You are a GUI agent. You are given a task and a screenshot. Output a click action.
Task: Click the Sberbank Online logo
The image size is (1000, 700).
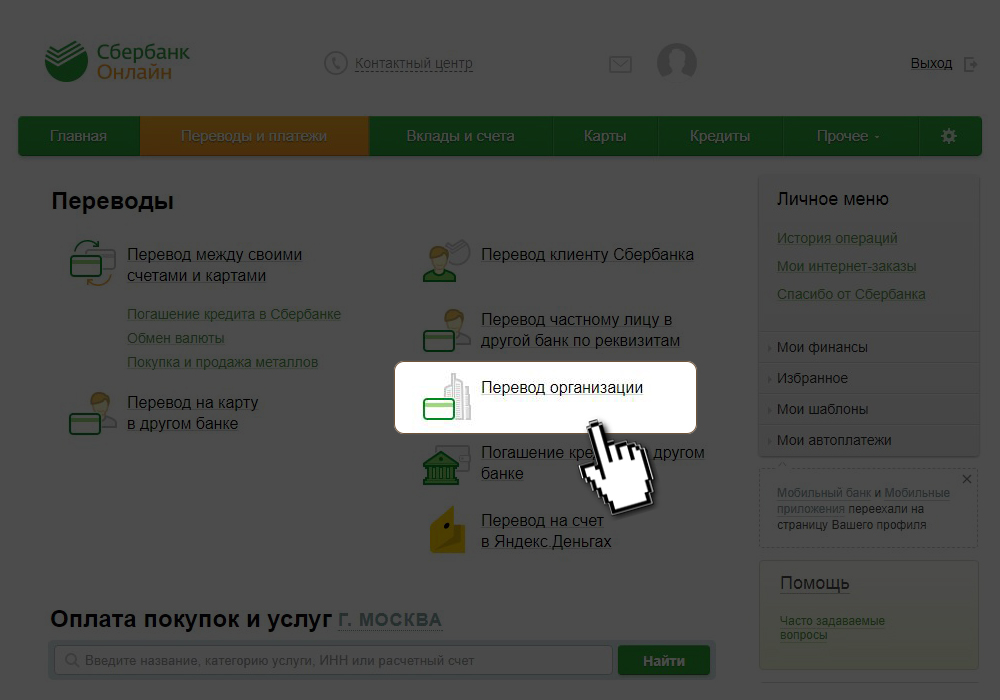point(117,62)
